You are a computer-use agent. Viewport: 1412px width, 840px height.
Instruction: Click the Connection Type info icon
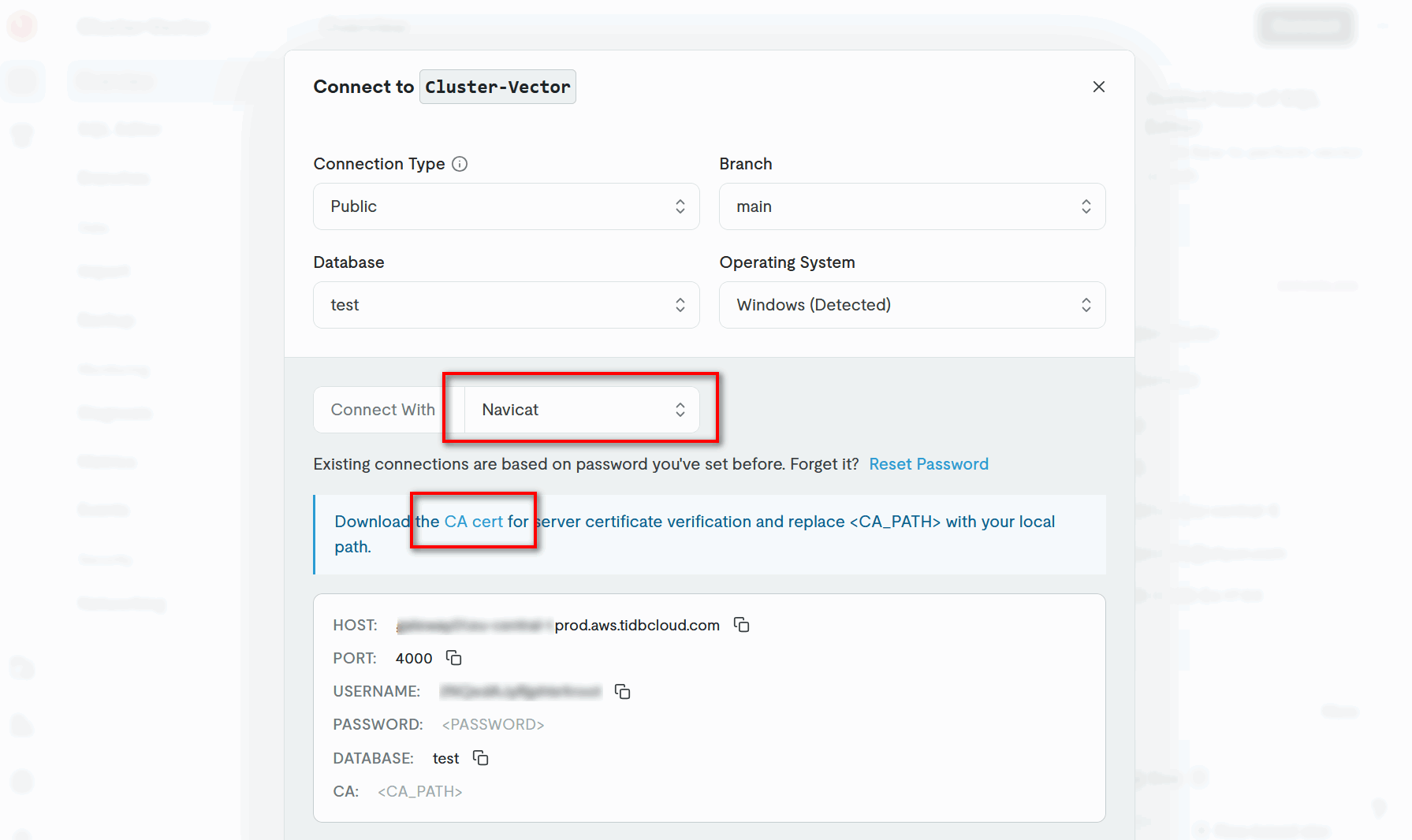[x=460, y=164]
